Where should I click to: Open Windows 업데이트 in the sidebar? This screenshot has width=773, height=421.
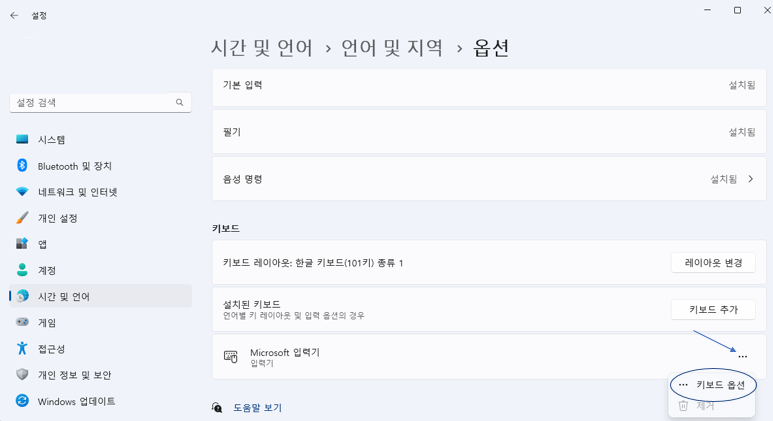coord(76,401)
